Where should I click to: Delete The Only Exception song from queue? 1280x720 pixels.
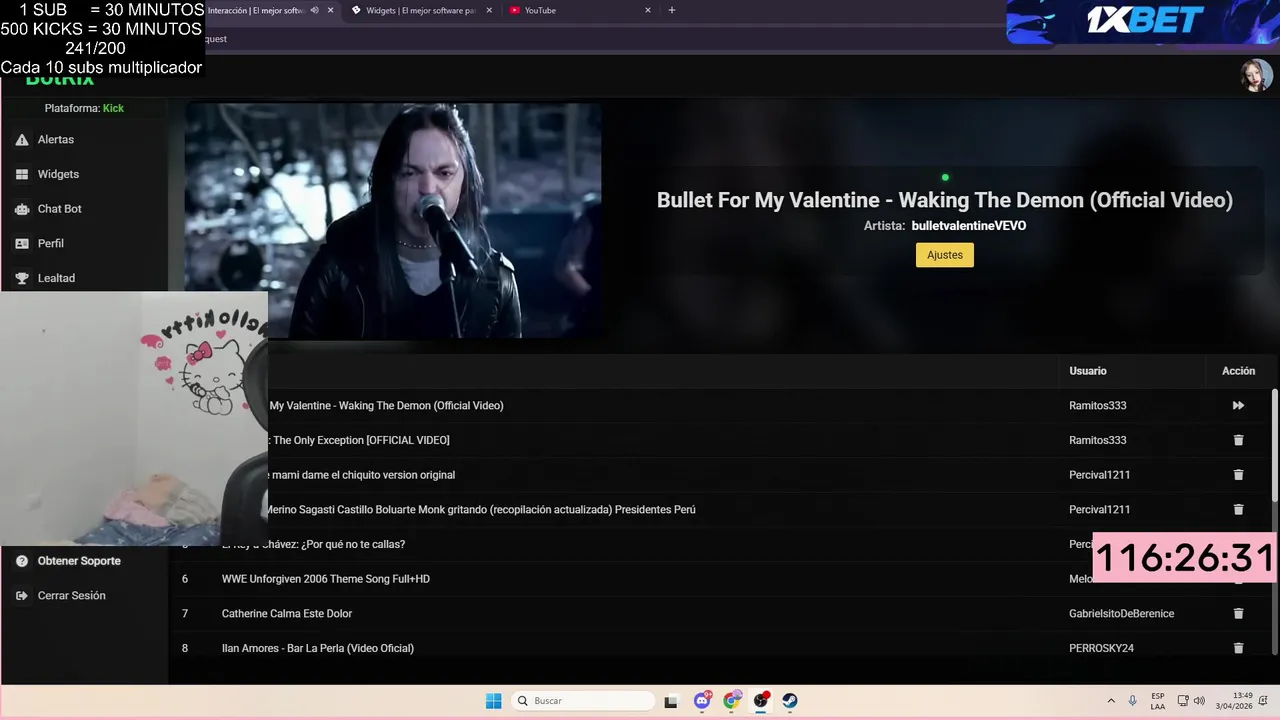1238,440
